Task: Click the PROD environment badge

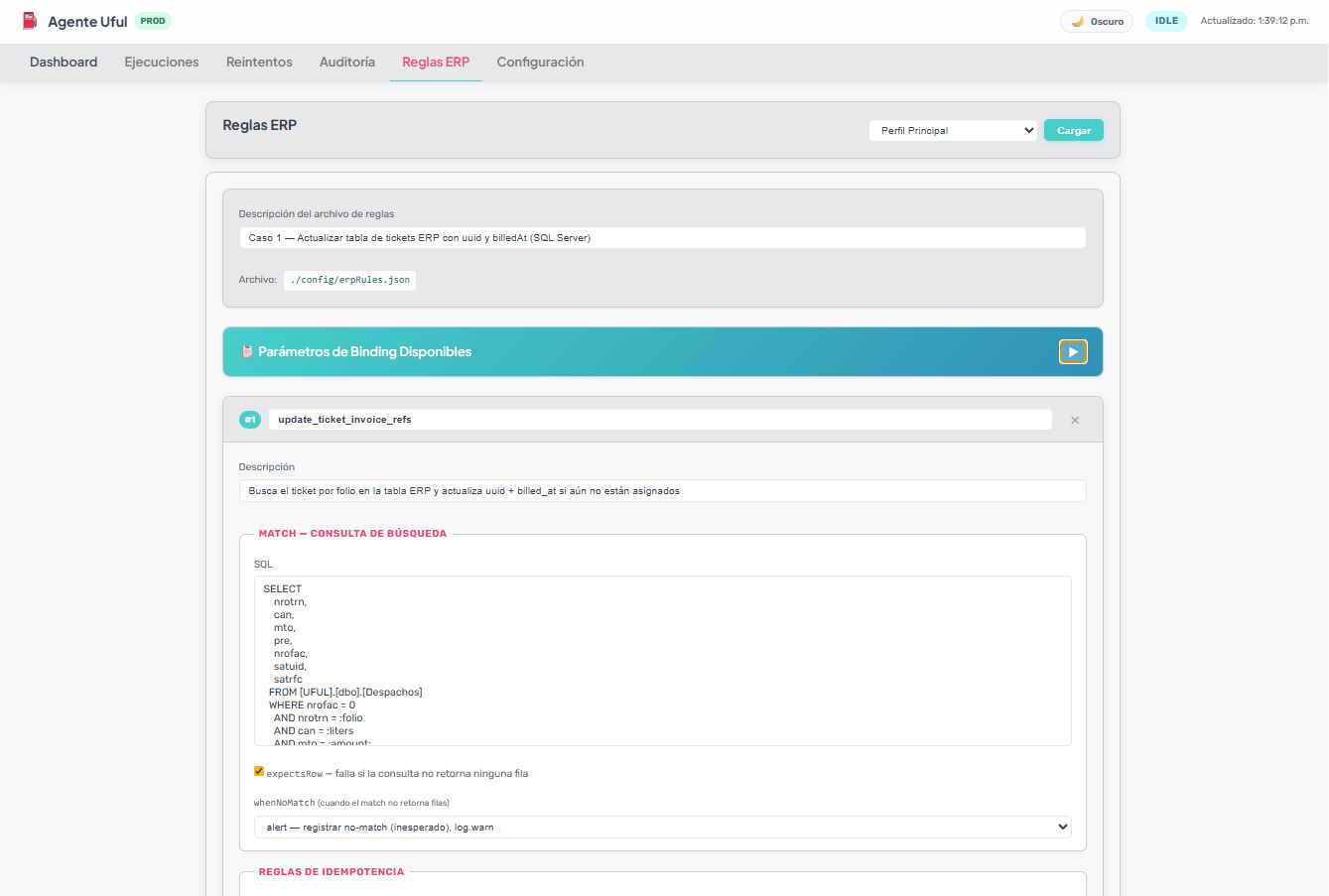Action: (x=153, y=21)
